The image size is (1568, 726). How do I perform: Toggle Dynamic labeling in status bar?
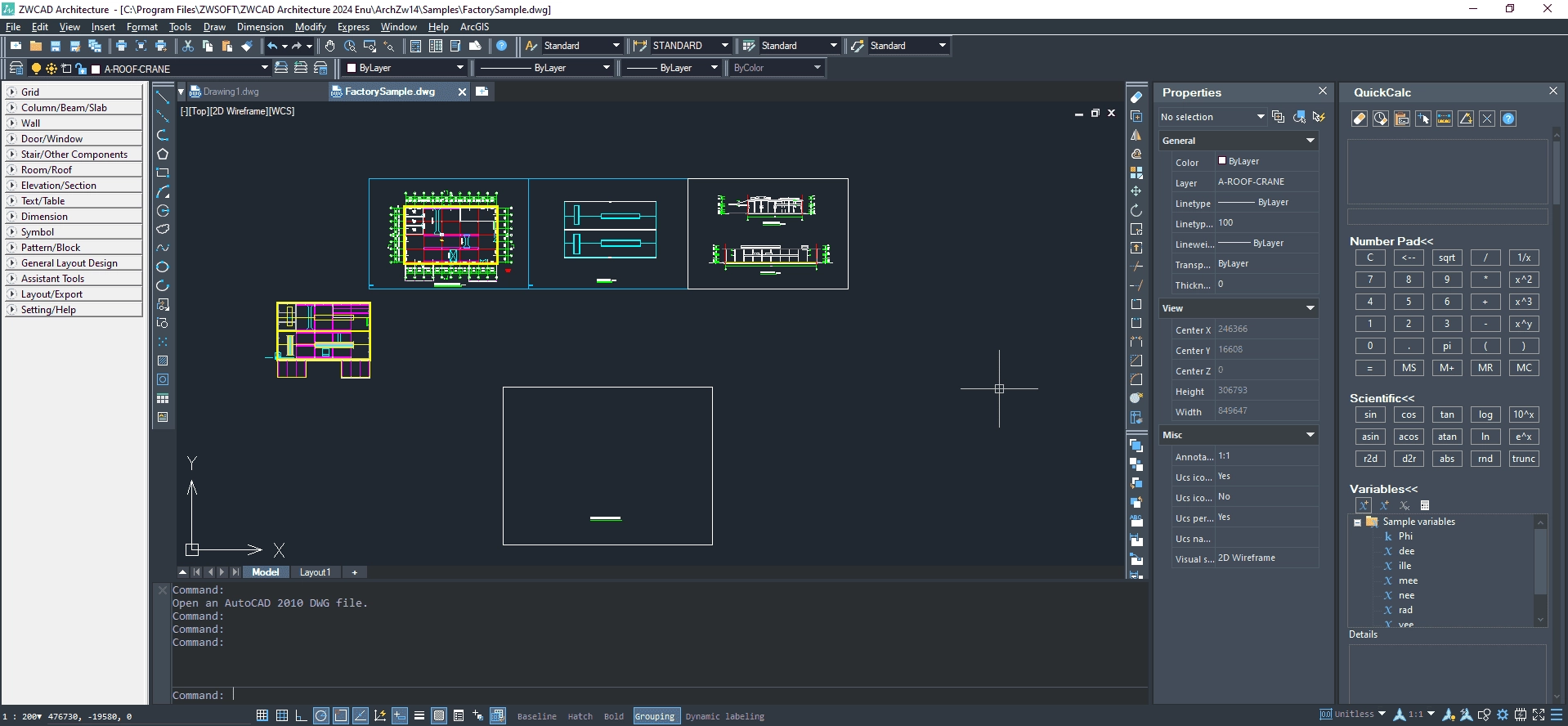point(725,716)
